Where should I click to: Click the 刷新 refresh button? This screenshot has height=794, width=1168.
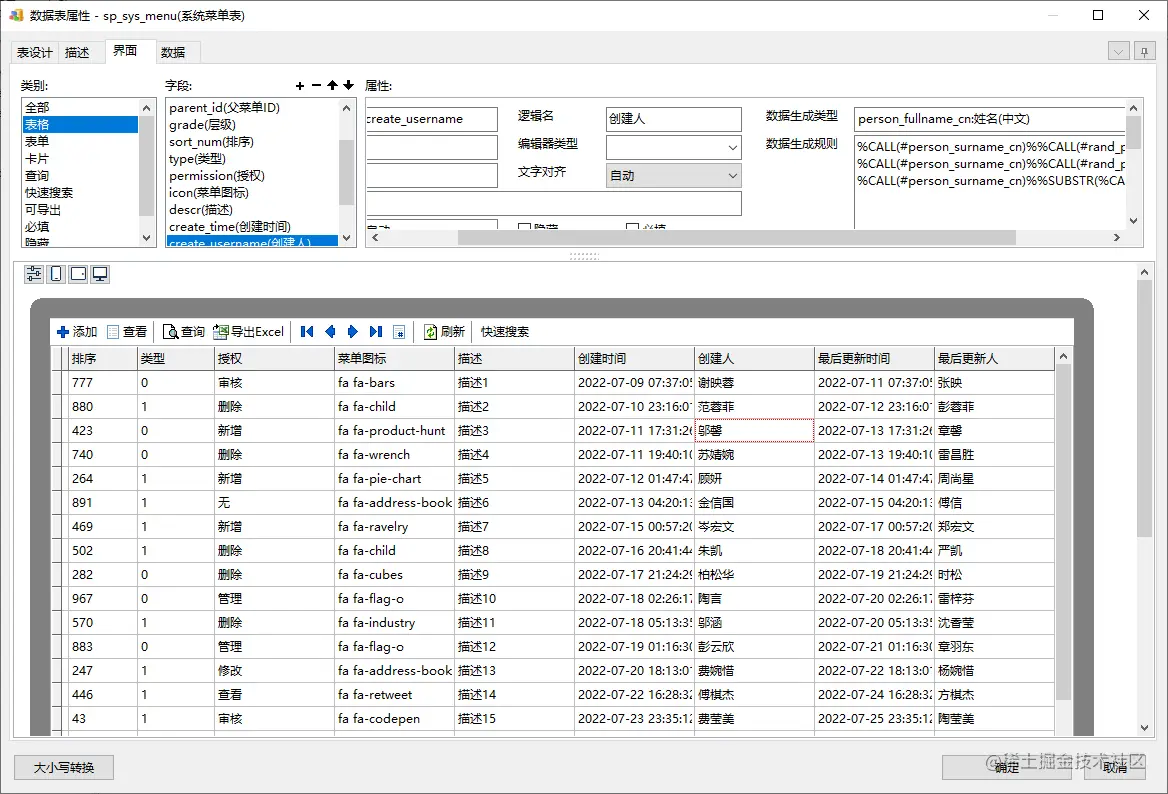coord(444,331)
